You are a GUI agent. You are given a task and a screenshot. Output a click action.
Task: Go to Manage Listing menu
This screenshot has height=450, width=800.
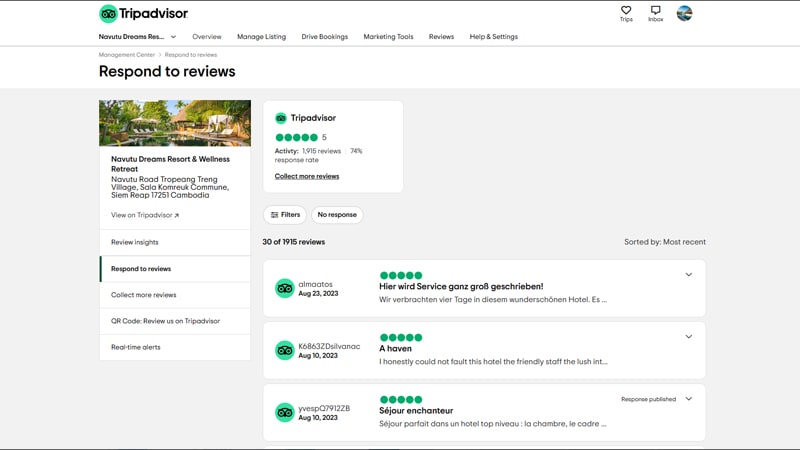tap(261, 37)
